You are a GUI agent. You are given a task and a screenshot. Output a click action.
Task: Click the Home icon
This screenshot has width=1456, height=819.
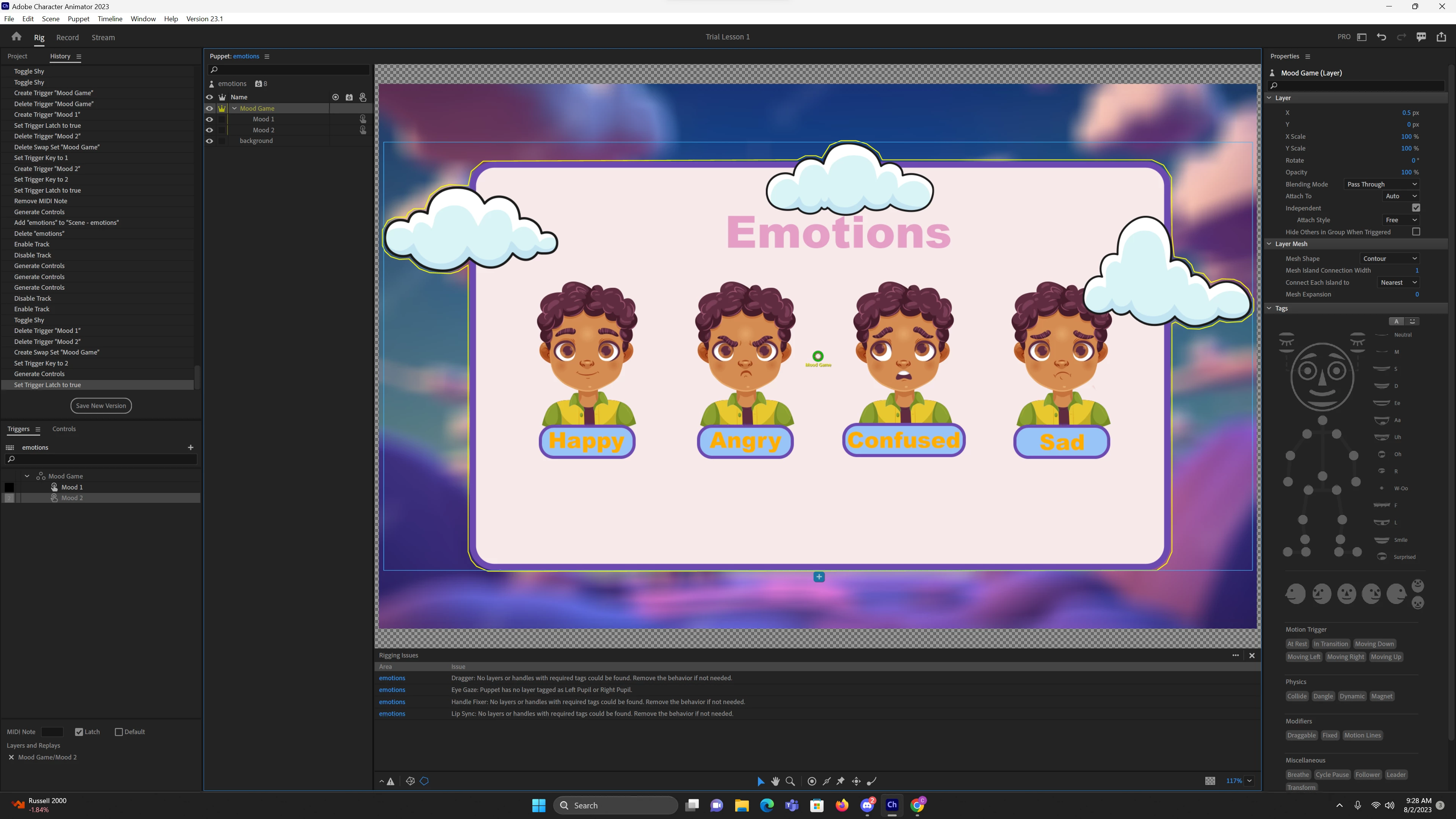[16, 37]
